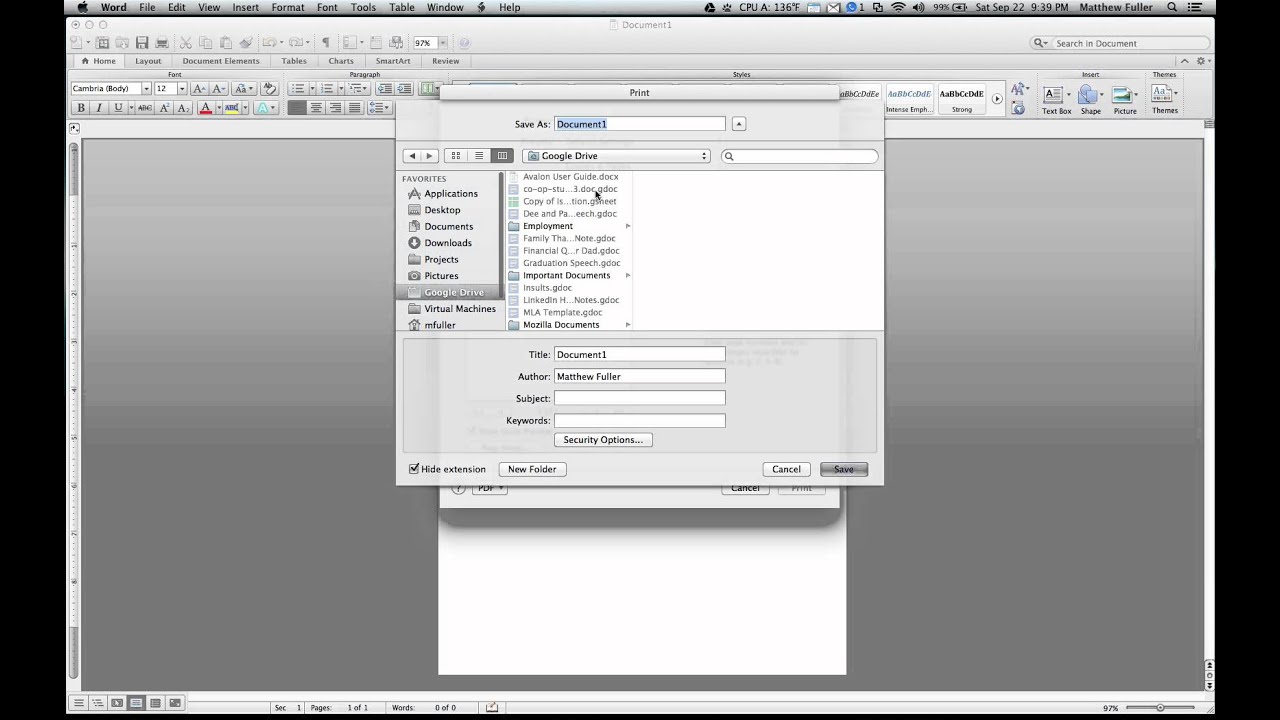Viewport: 1280px width, 720px height.
Task: Open the 97% zoom dropdown in toolbar
Action: coord(443,43)
